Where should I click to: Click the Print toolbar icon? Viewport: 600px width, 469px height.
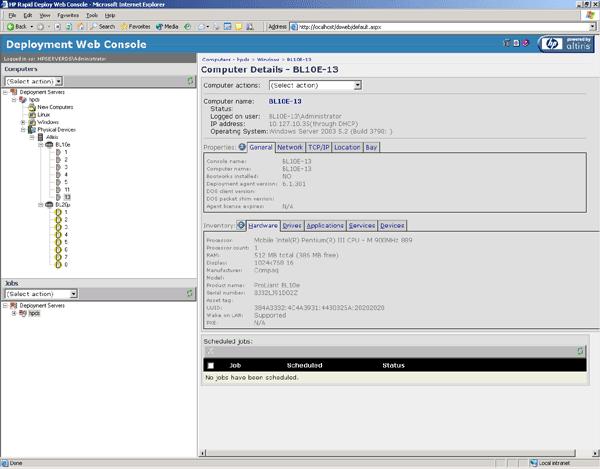(216, 26)
